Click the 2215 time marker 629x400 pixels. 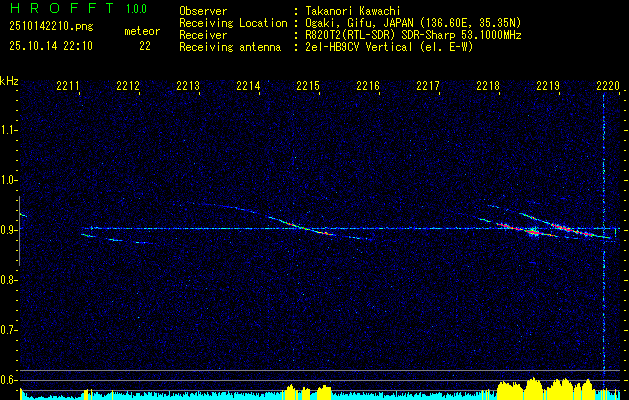point(308,85)
